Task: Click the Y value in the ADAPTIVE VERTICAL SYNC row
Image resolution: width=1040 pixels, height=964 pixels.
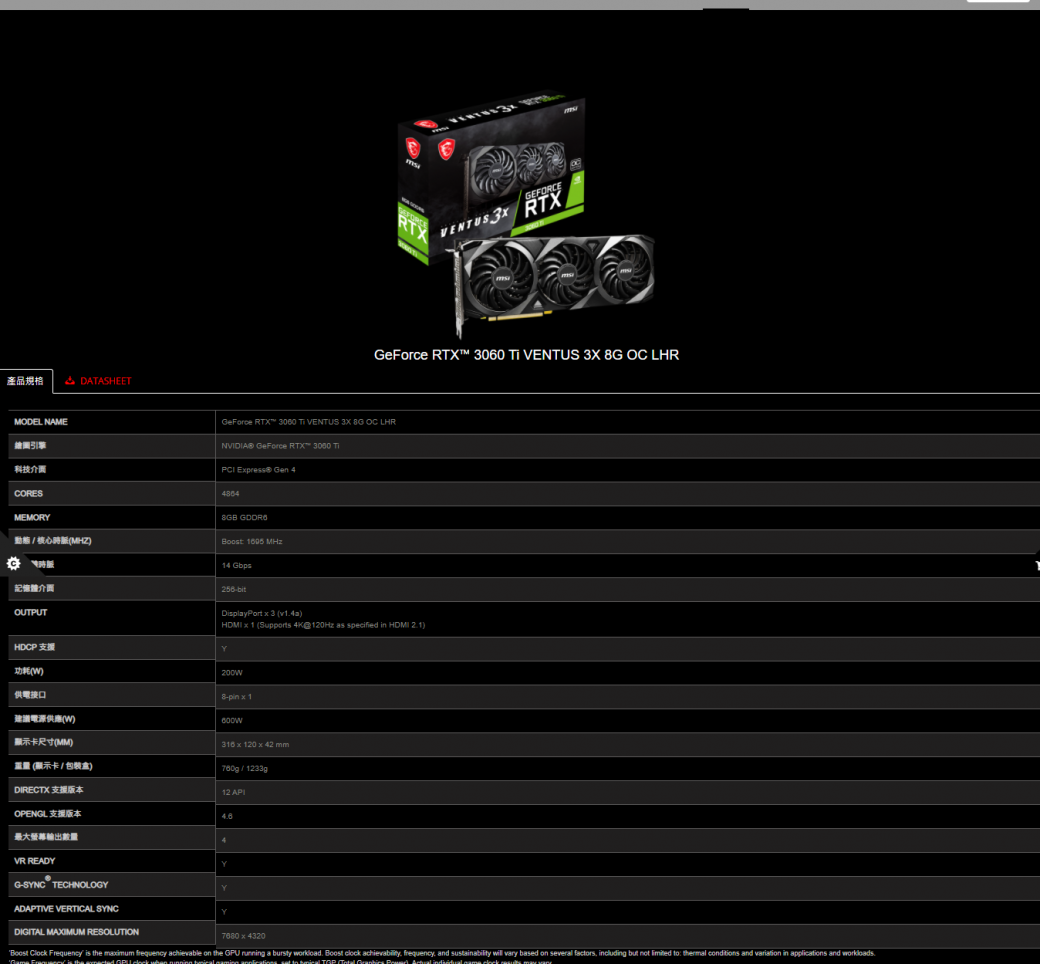Action: pos(224,912)
